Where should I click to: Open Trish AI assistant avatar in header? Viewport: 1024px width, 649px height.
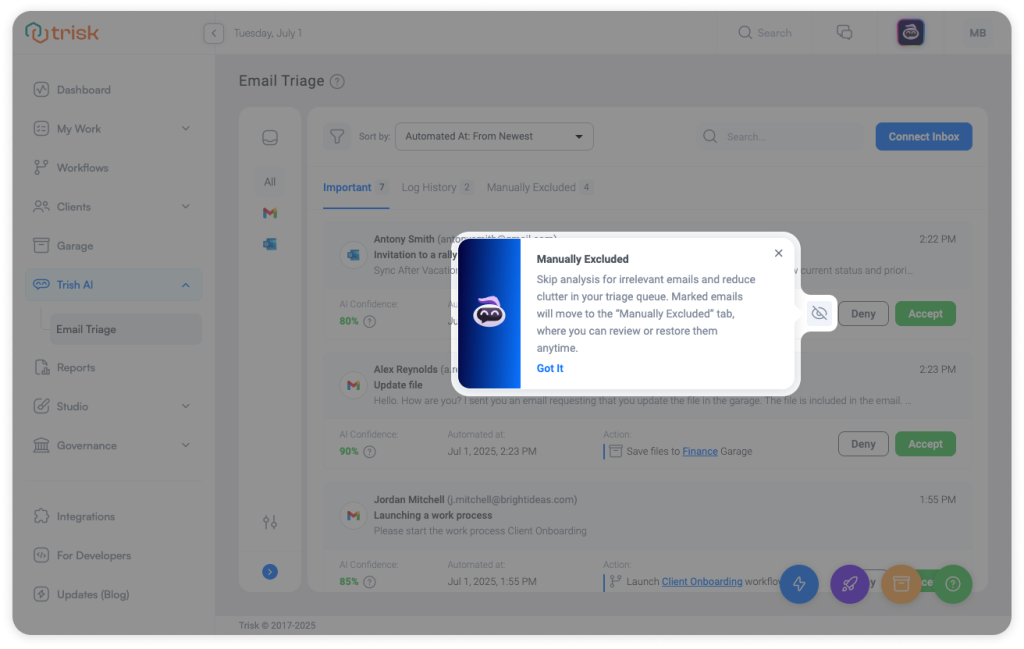coord(910,33)
